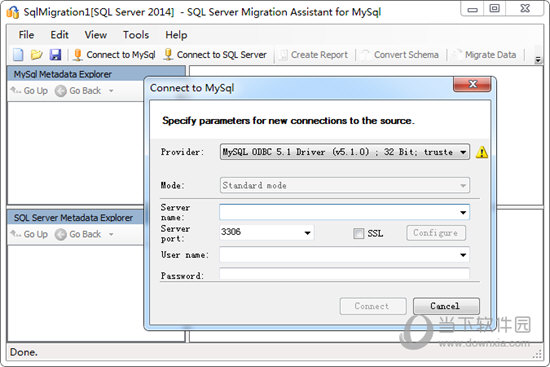Click Connect to MySql toolbar button
Screen dimensions: 550x367
(115, 55)
